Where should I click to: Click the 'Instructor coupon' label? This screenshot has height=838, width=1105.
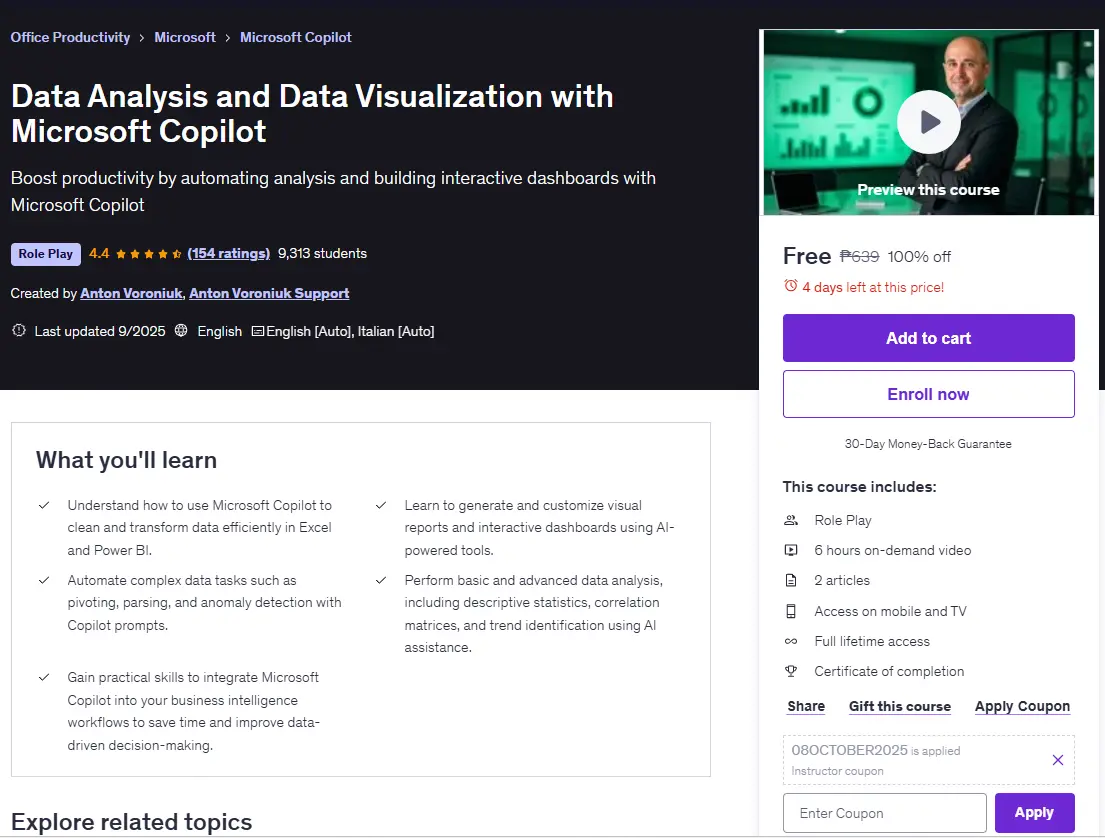[x=837, y=771]
